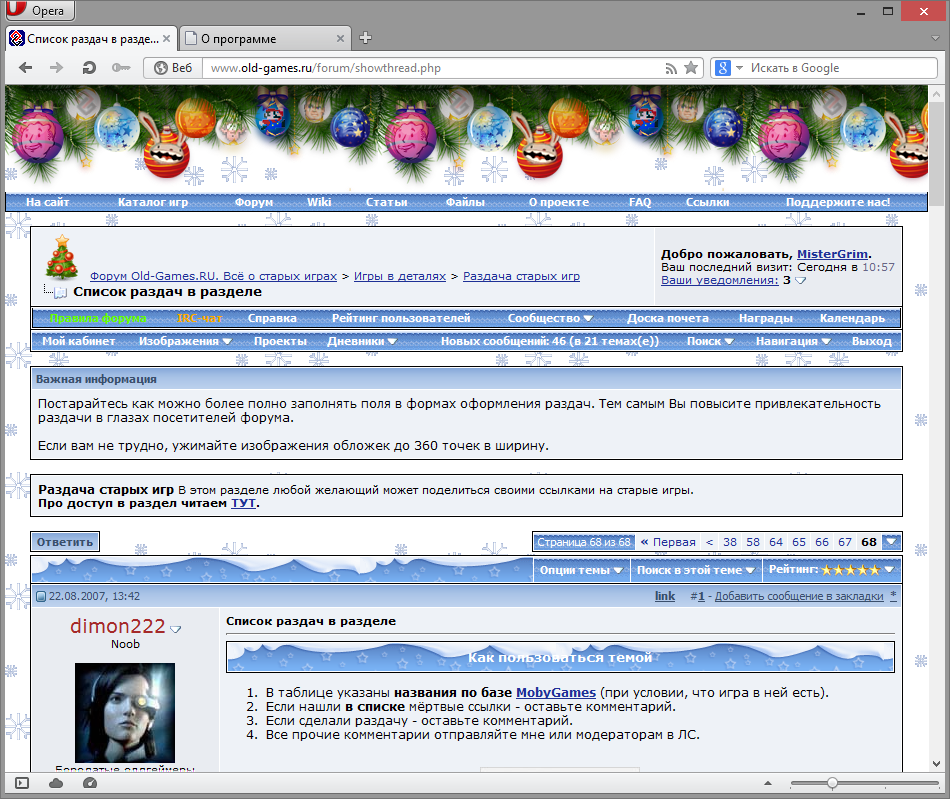
Task: Click 'Добавить сообщение в закладки' link
Action: [x=799, y=597]
